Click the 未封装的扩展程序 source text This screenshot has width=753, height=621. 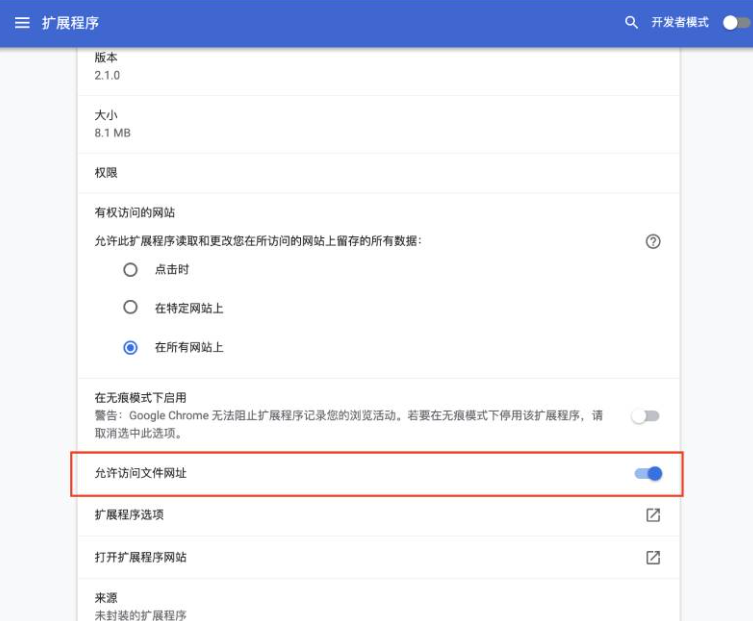[x=141, y=615]
